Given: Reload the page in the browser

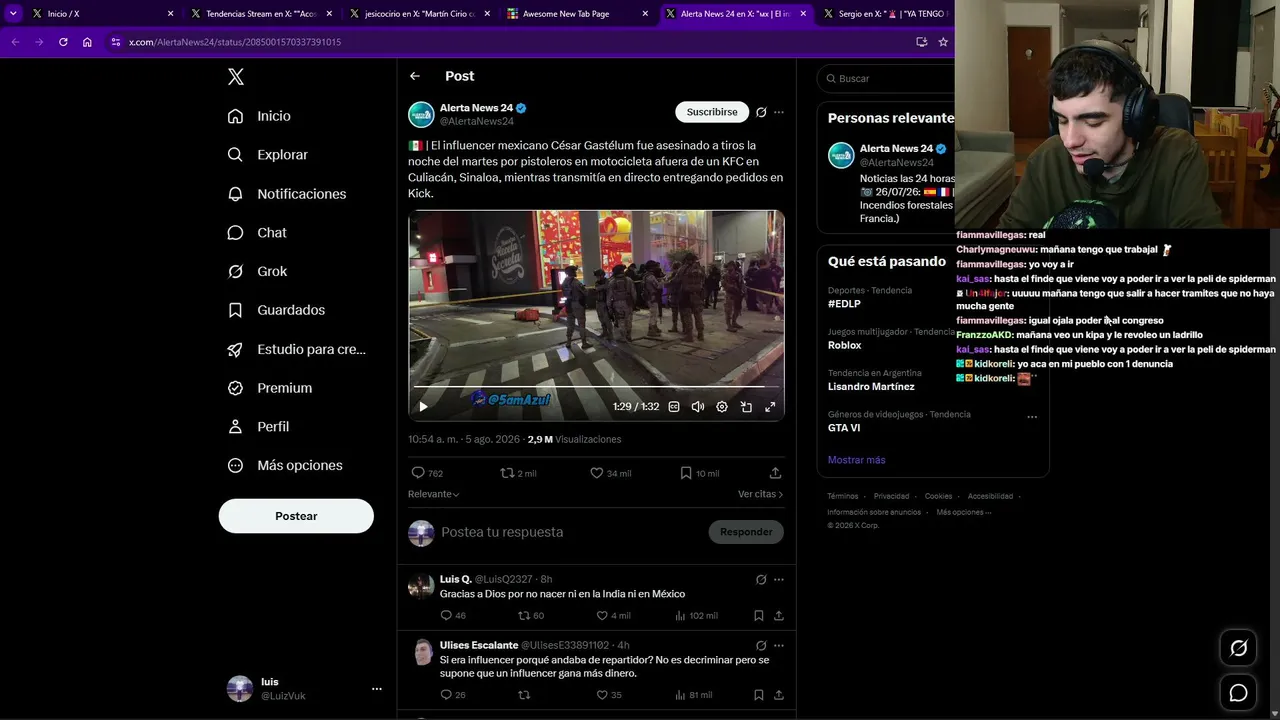Looking at the screenshot, I should click(x=63, y=42).
